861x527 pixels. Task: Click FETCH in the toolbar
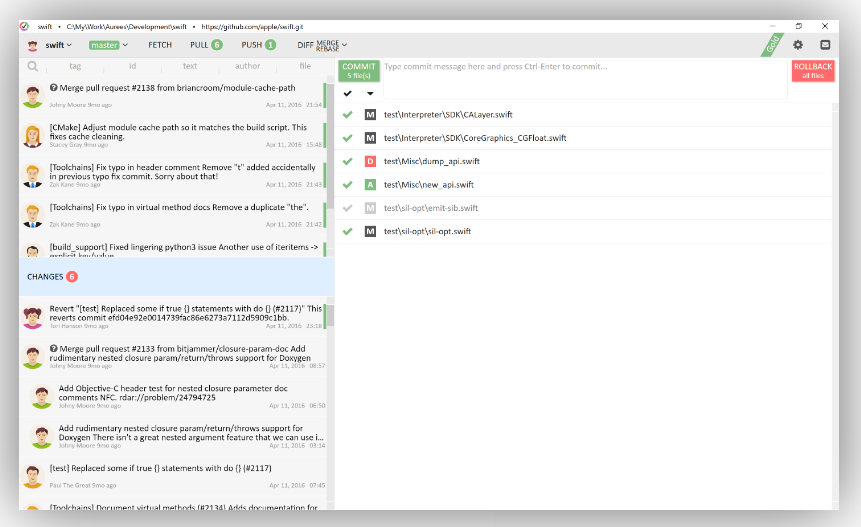click(x=160, y=45)
